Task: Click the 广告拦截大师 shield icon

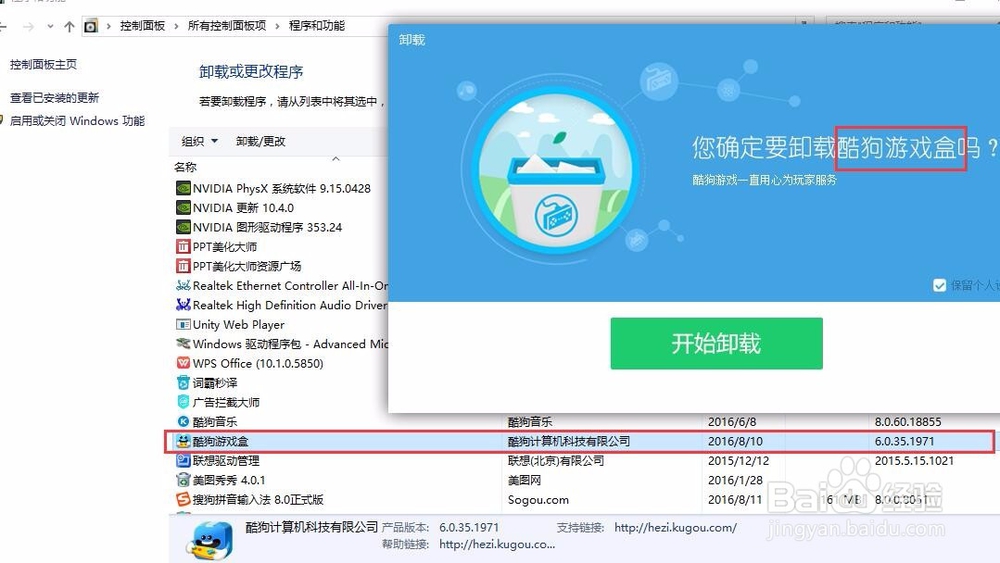Action: (x=183, y=402)
